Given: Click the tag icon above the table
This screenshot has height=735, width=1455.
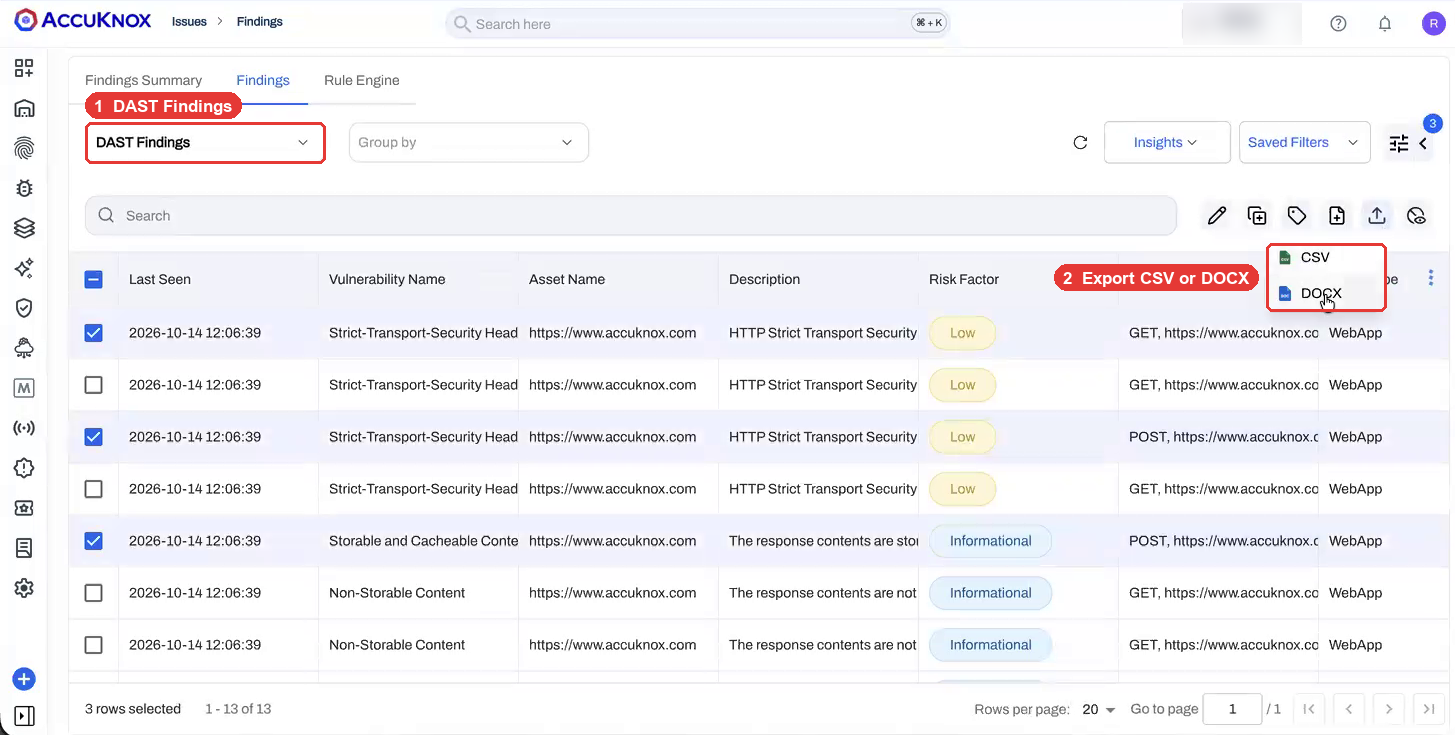Looking at the screenshot, I should (x=1297, y=215).
